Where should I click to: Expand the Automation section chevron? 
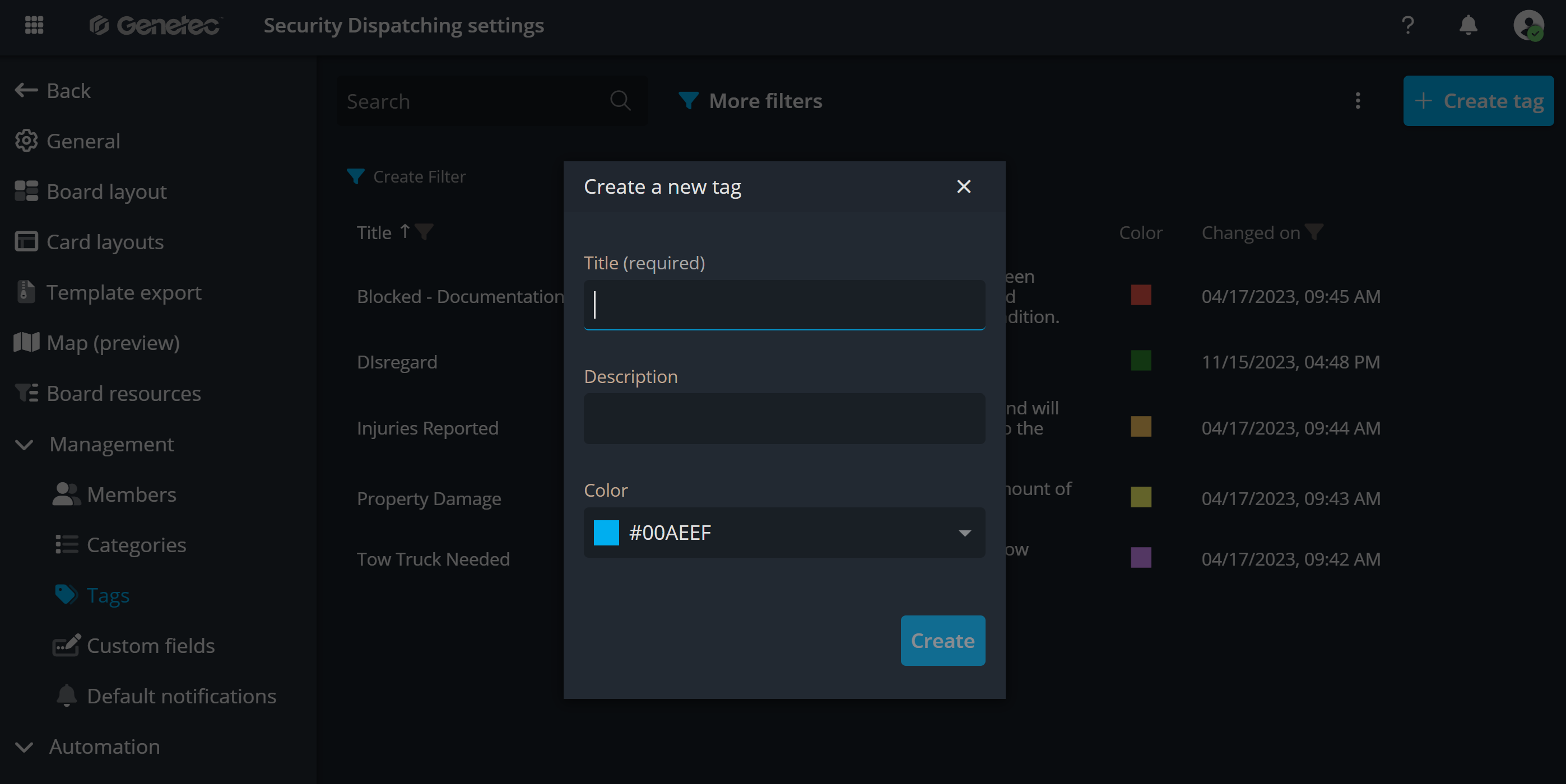[24, 746]
